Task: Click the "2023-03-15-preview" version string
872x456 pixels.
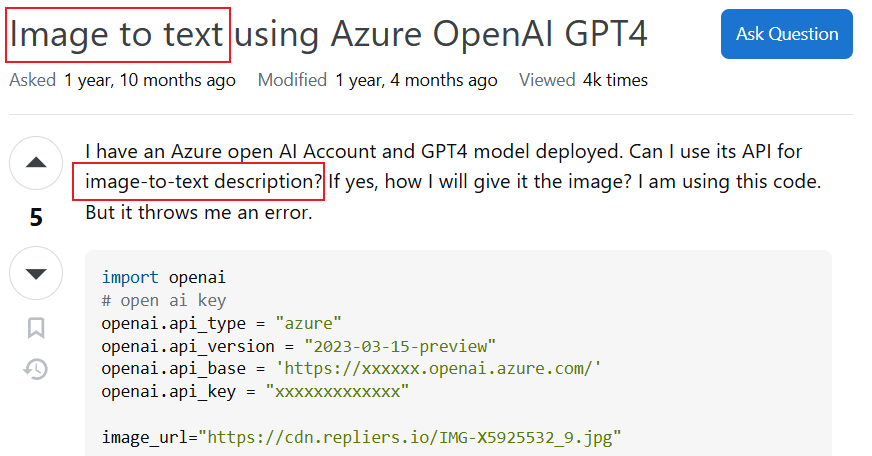Action: point(400,346)
